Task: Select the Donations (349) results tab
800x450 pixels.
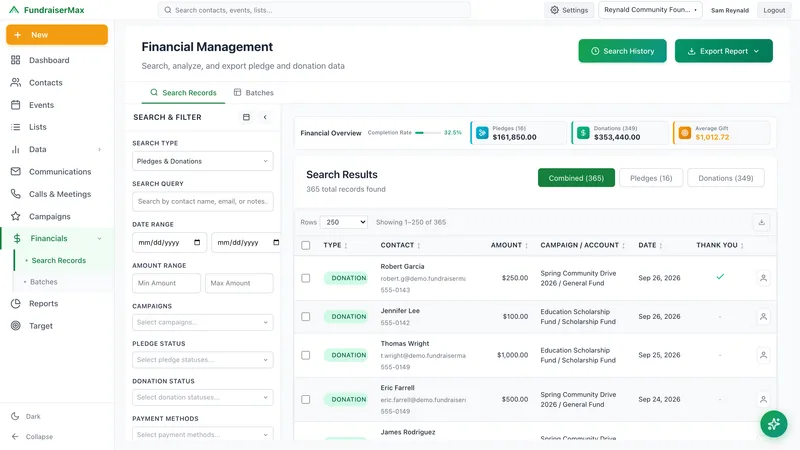Action: (726, 178)
